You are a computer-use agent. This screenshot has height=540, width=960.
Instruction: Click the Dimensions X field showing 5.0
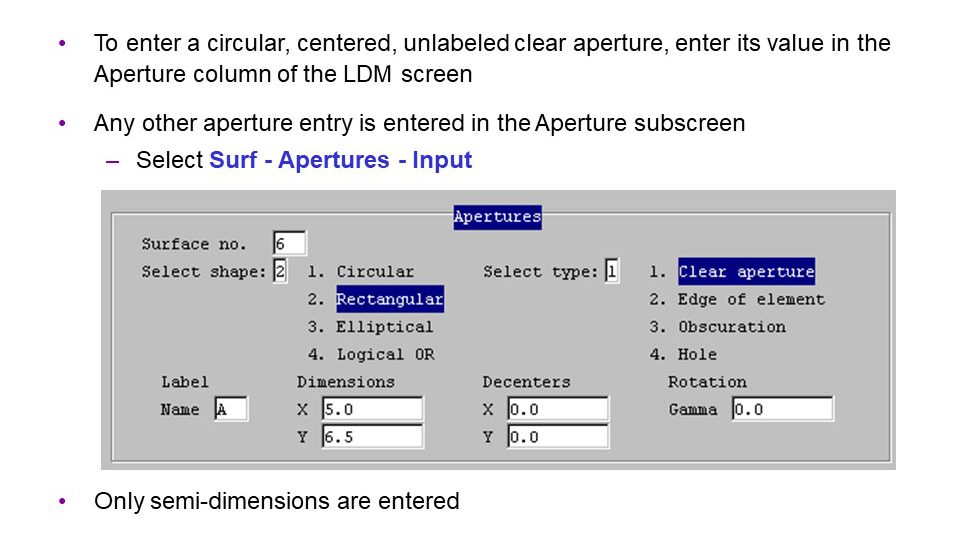(x=372, y=408)
